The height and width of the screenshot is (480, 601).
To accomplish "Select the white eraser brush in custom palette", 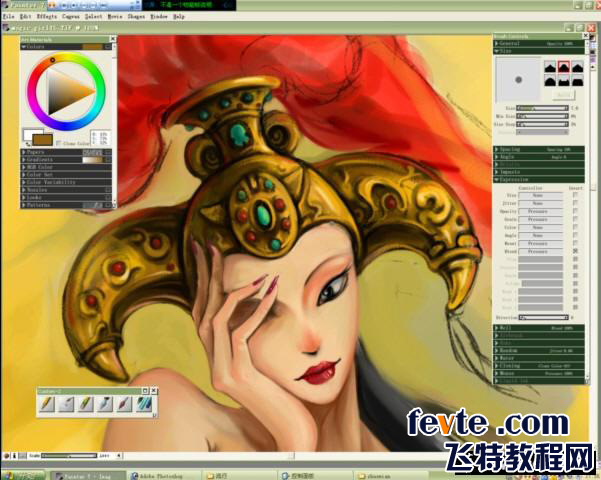I will pyautogui.click(x=66, y=404).
